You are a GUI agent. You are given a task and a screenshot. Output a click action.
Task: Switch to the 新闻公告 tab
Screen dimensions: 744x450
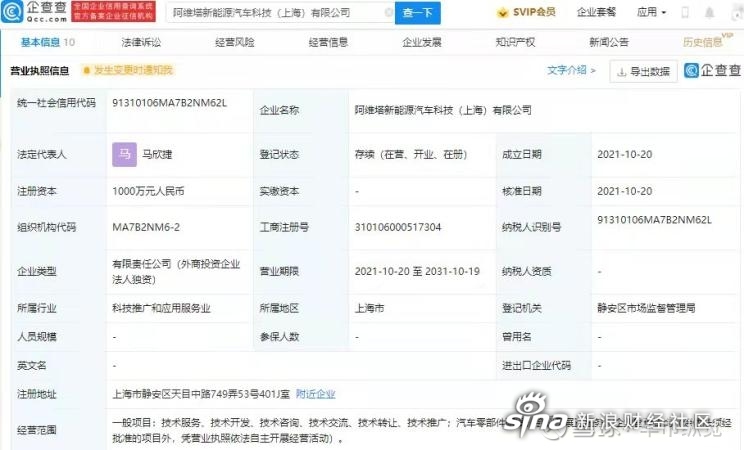(x=609, y=42)
